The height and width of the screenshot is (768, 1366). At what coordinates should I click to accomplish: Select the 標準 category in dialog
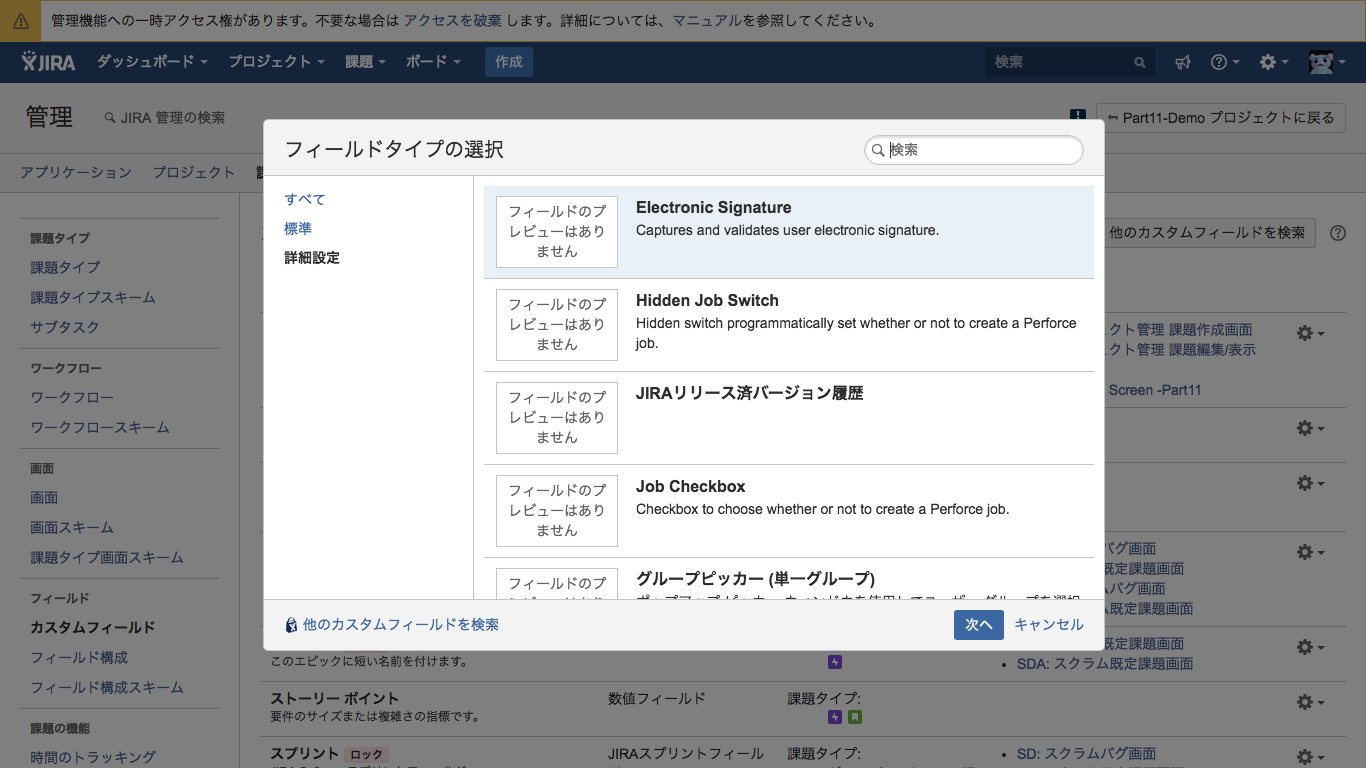(298, 228)
